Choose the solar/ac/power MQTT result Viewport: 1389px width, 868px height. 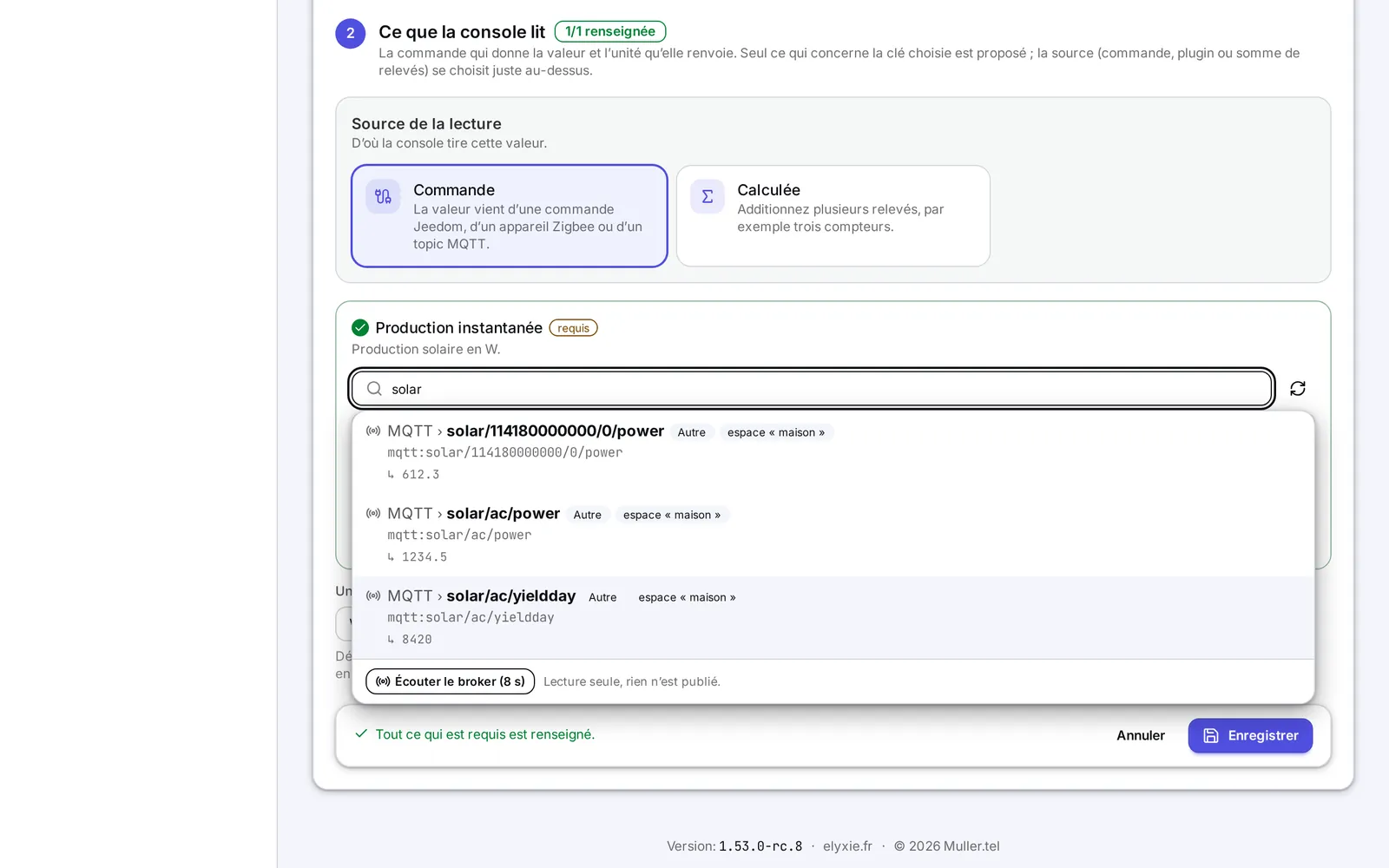point(833,536)
